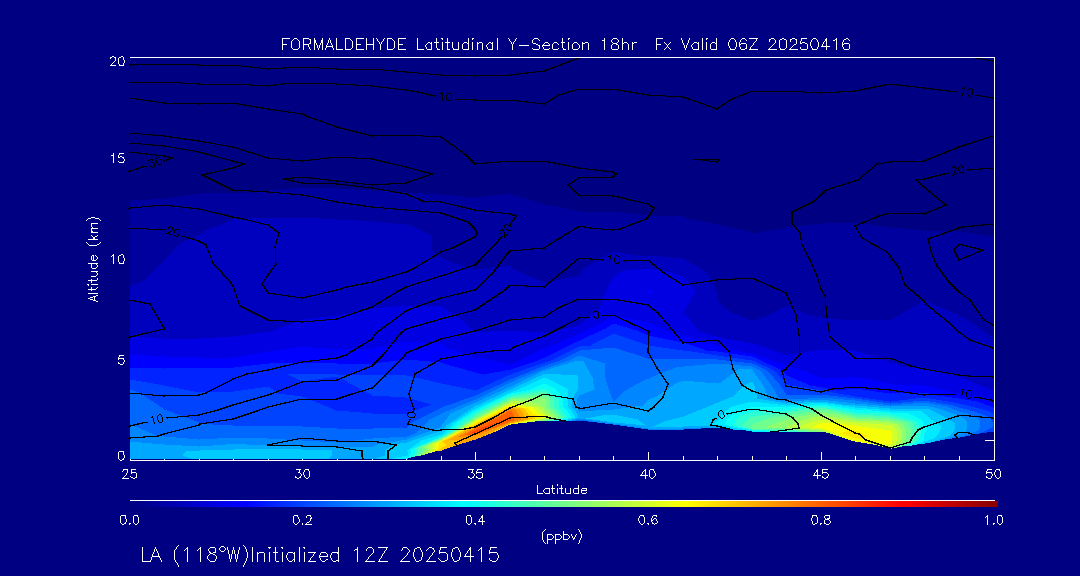The width and height of the screenshot is (1080, 576).
Task: Click the 'Latitude' horizontal axis label
Action: 561,491
